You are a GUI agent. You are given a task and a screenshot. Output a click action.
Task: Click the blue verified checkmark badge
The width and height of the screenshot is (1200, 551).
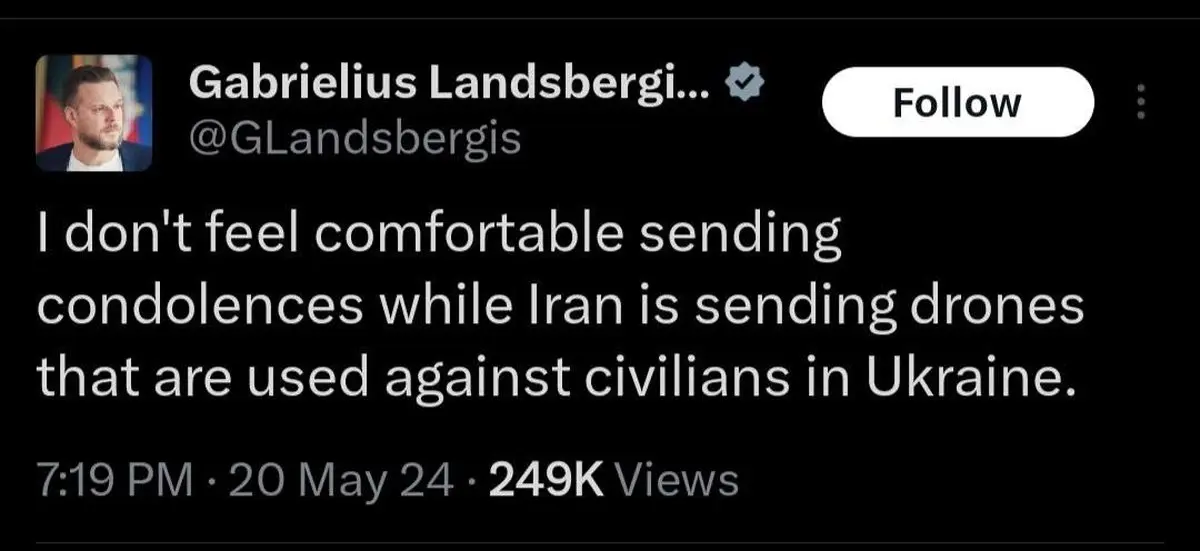click(x=746, y=87)
